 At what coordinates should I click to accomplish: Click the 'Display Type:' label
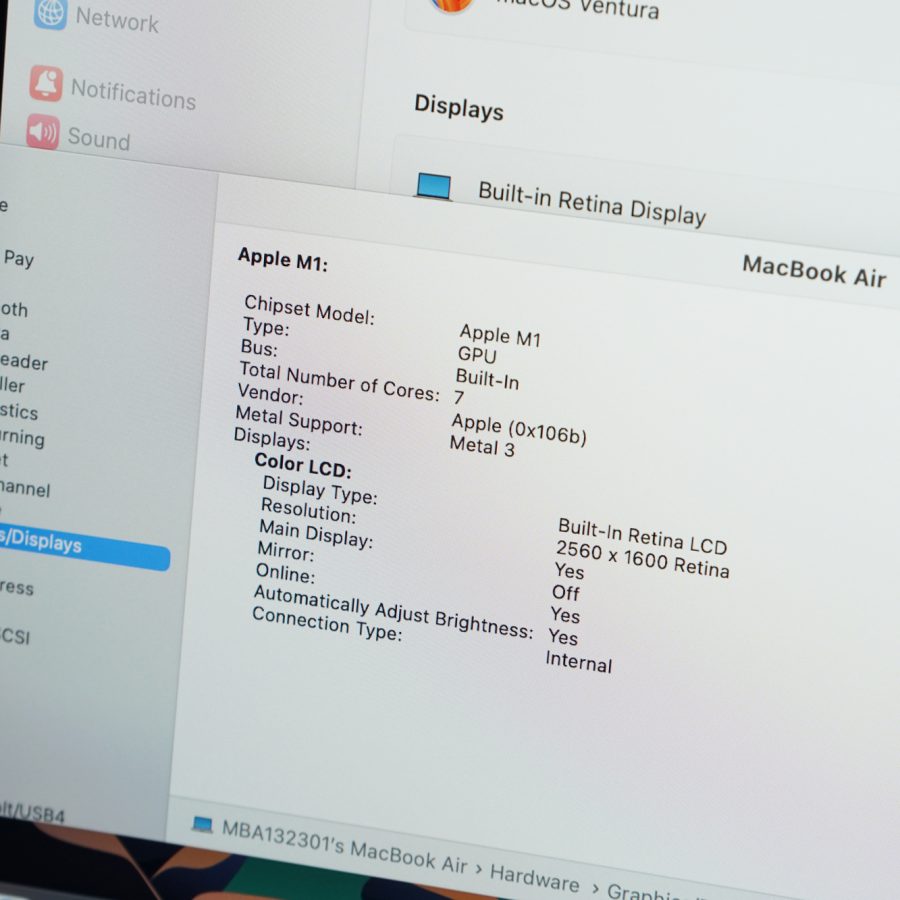click(x=320, y=490)
